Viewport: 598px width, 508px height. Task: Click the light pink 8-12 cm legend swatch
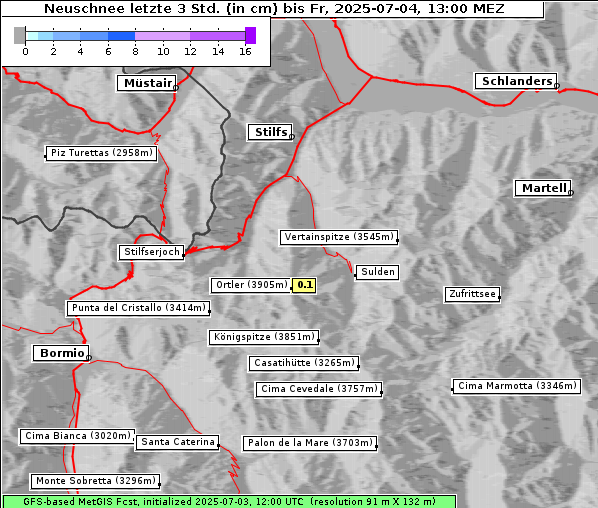[x=162, y=36]
